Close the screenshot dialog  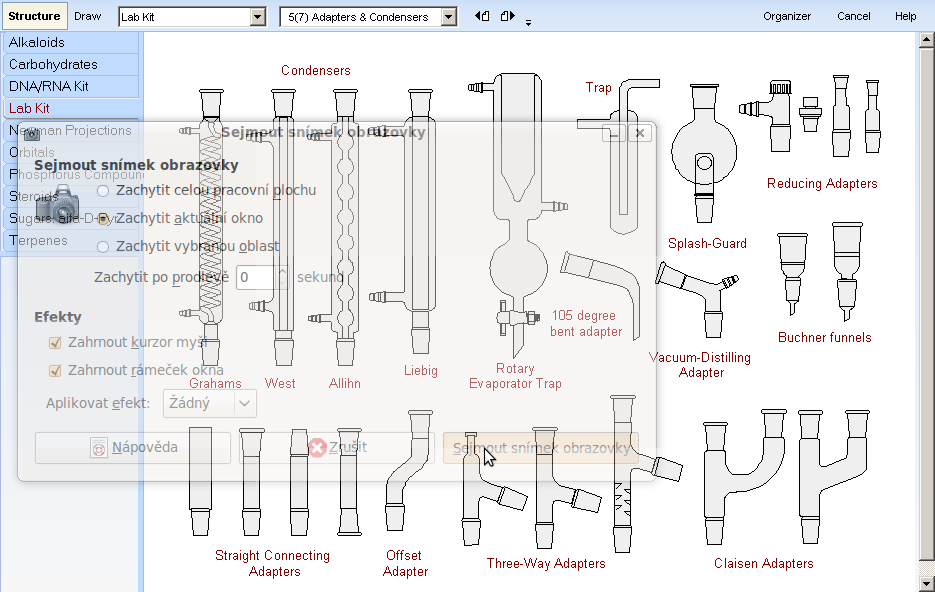[x=640, y=133]
